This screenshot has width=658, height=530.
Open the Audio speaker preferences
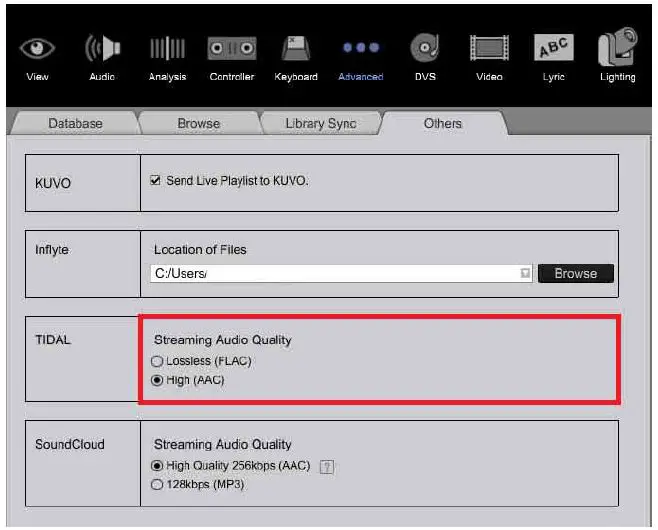coord(102,48)
